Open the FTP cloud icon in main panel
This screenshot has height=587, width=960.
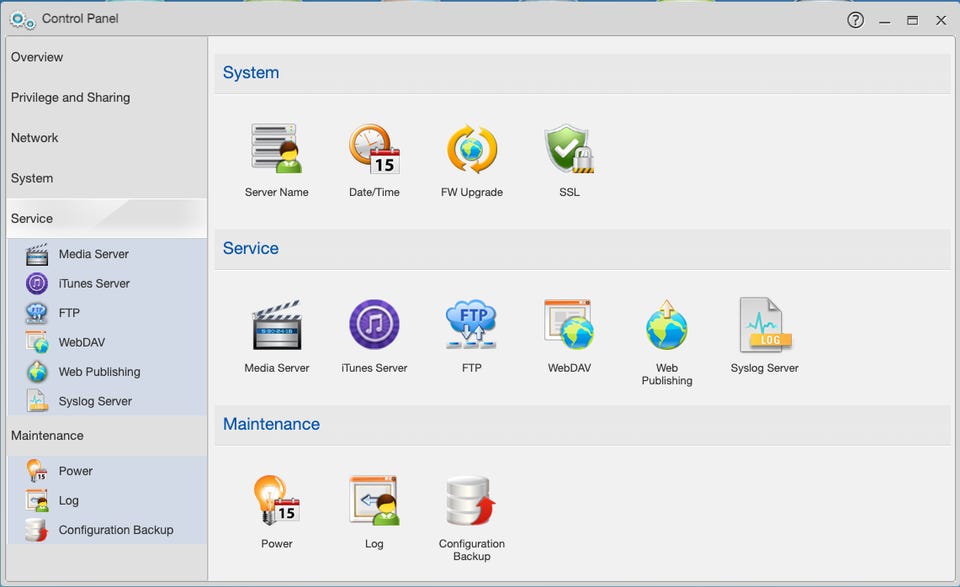[x=471, y=324]
